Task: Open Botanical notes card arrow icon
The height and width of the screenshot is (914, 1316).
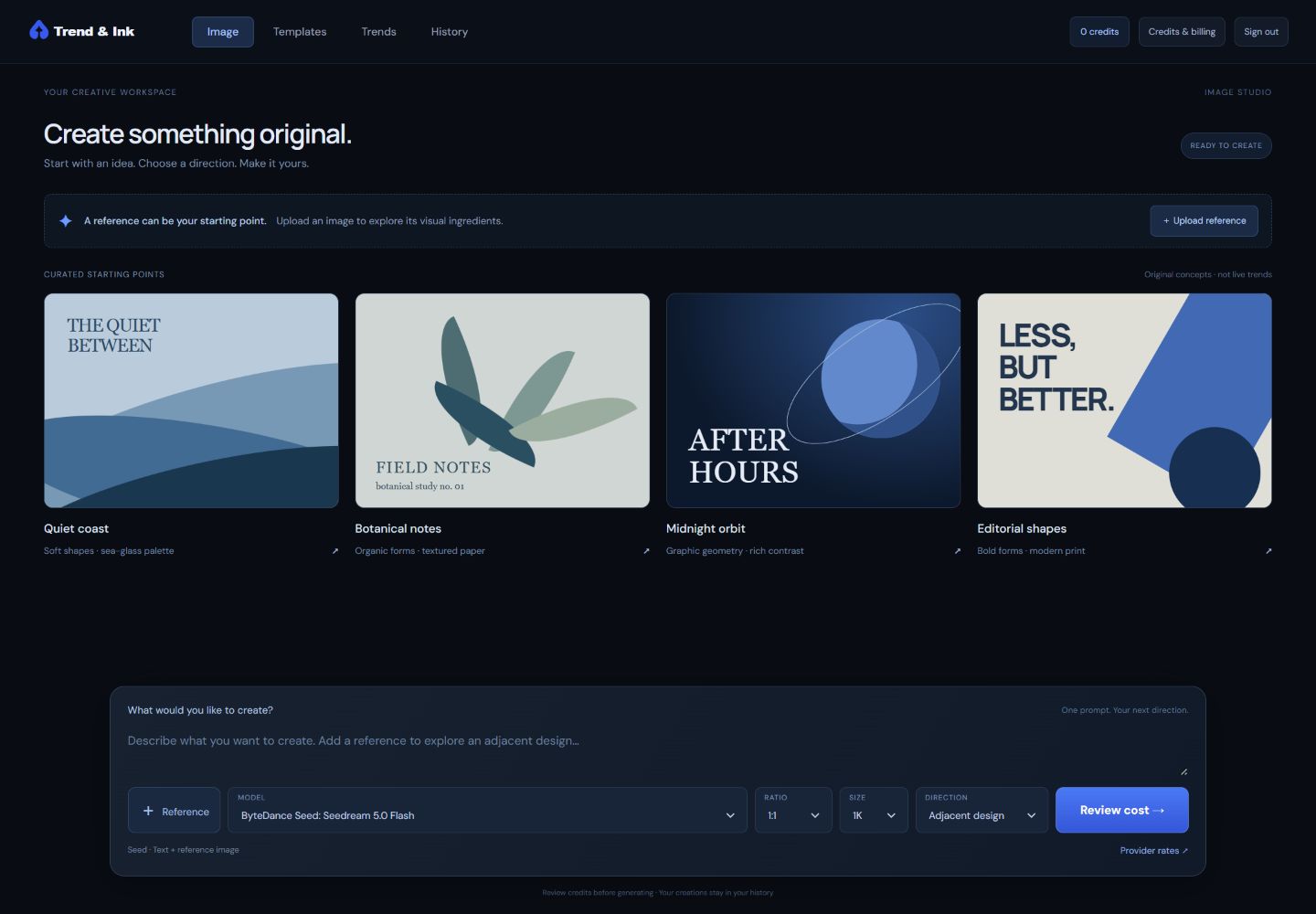Action: pos(646,551)
